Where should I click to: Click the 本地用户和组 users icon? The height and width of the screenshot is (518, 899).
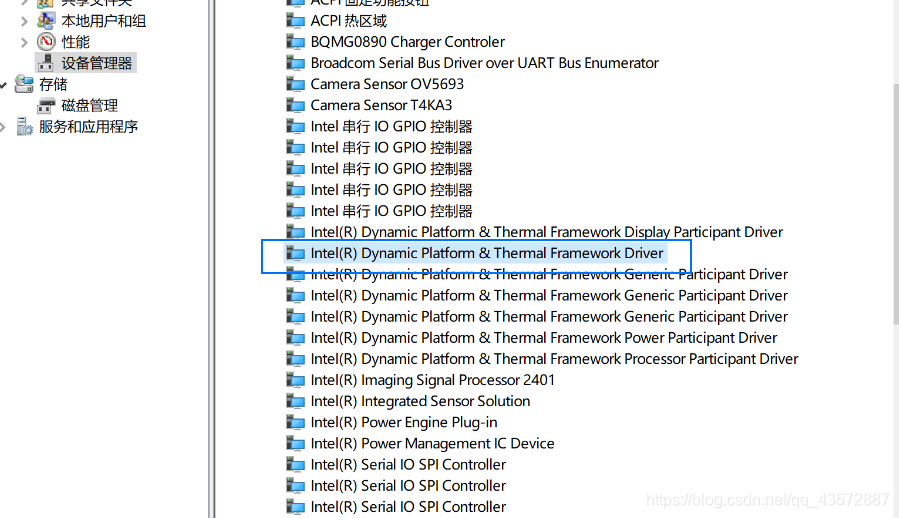46,21
